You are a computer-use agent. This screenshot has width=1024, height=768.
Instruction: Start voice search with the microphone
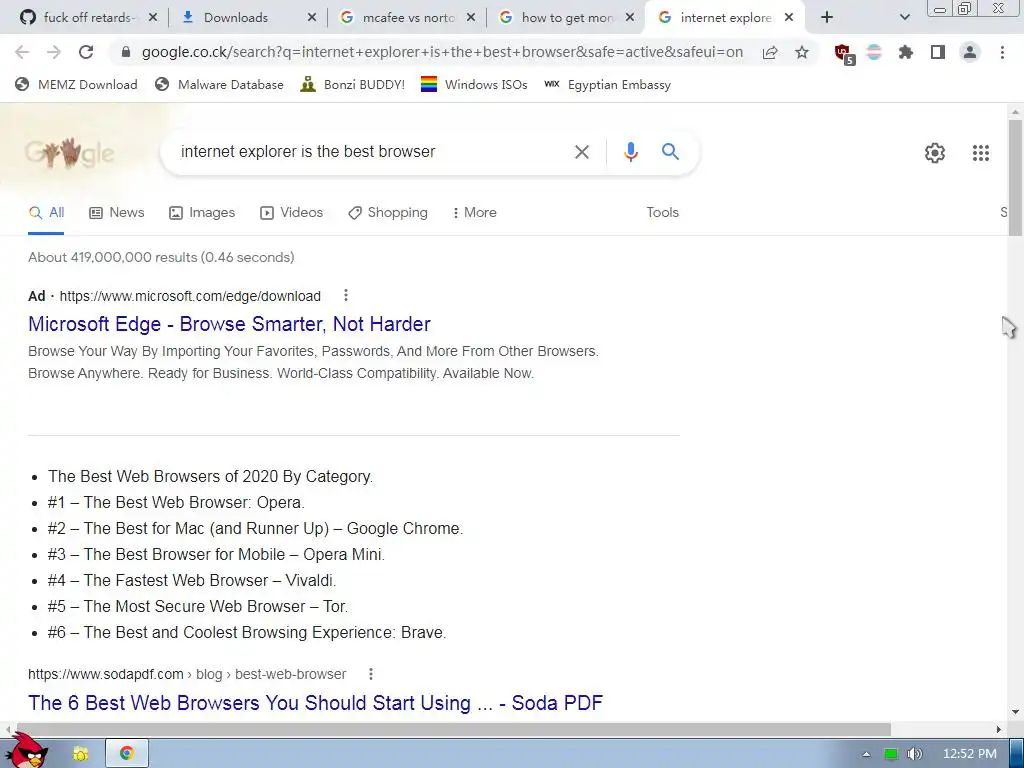631,152
